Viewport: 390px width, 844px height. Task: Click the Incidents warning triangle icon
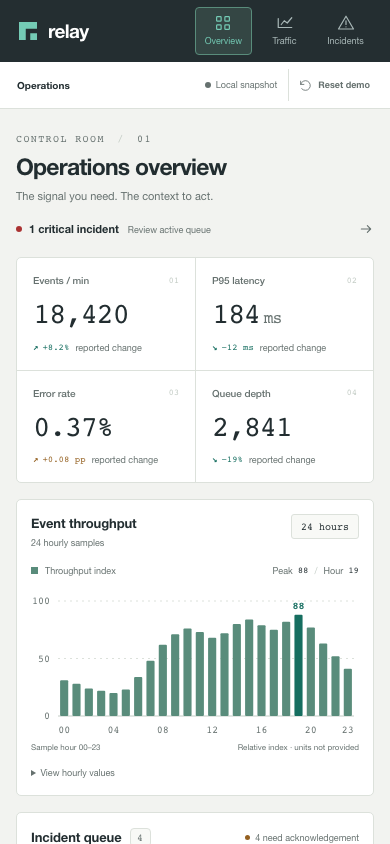point(345,23)
